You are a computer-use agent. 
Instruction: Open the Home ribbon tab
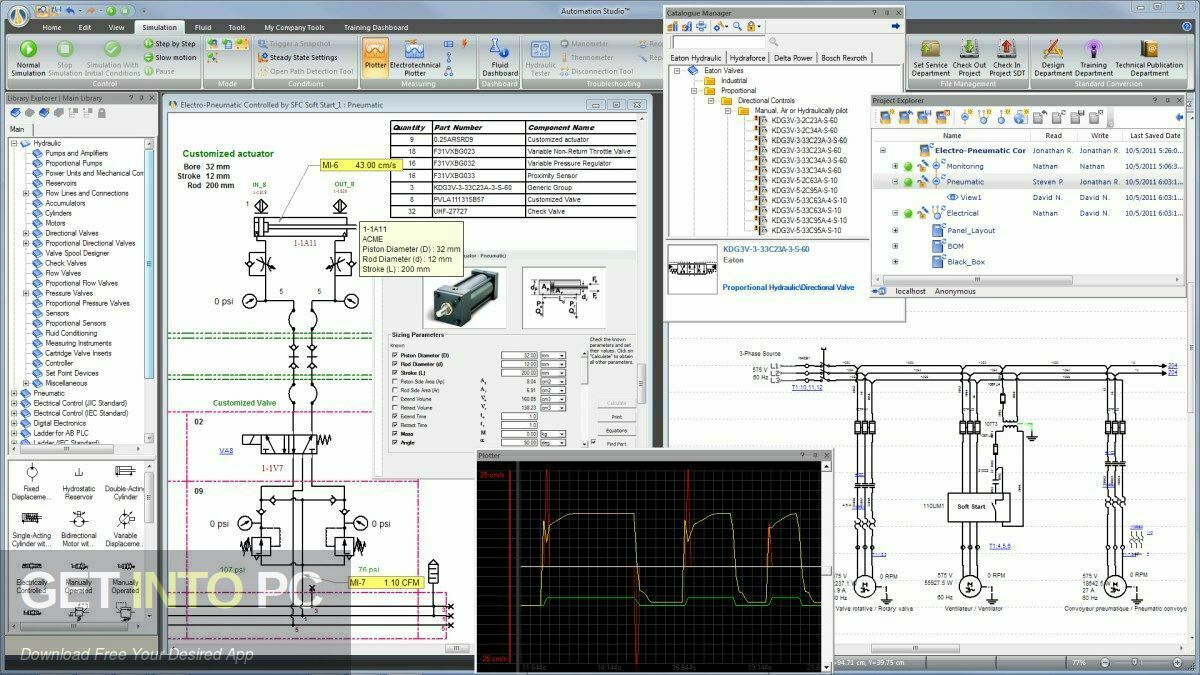51,27
